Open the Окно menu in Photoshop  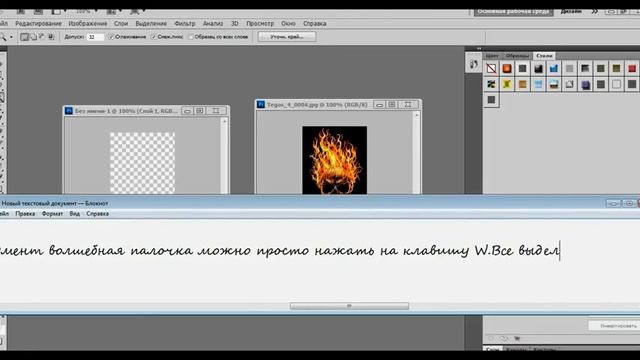tap(288, 24)
